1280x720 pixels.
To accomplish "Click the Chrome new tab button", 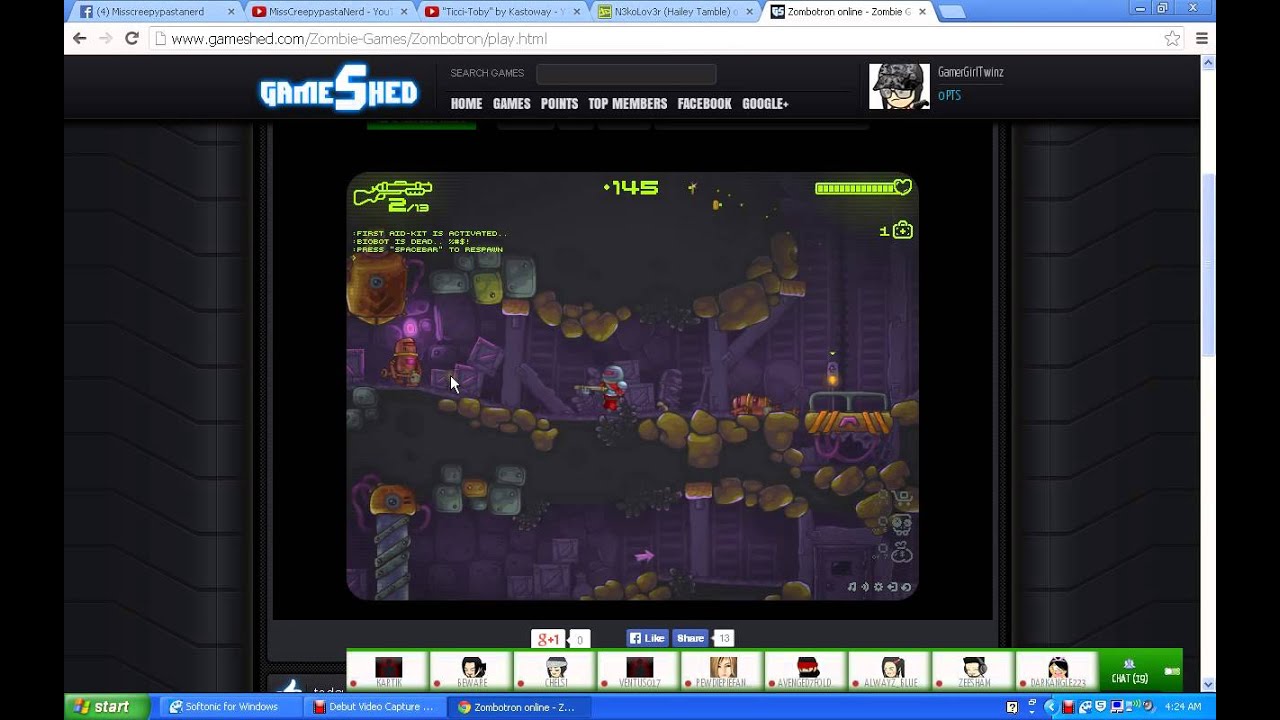I will click(951, 12).
